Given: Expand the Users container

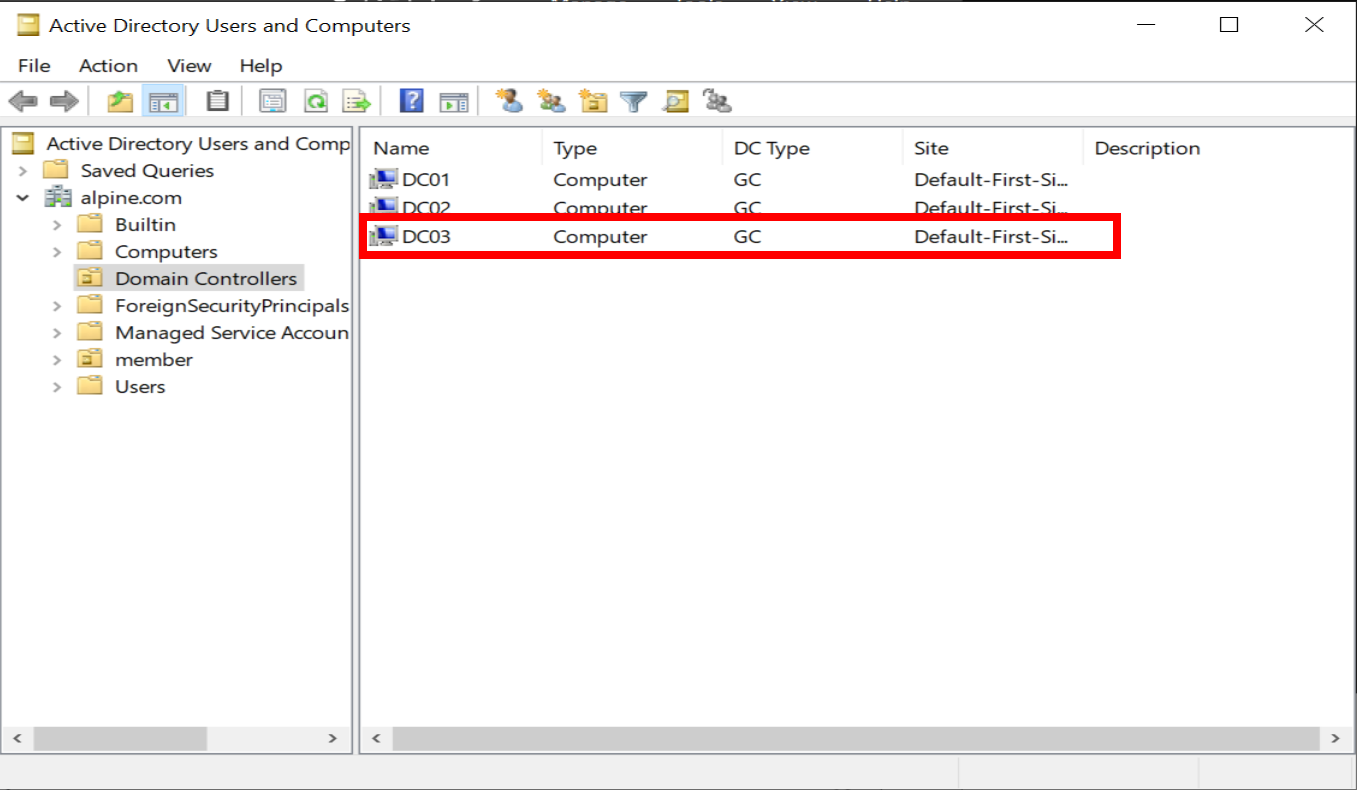Looking at the screenshot, I should click(57, 387).
